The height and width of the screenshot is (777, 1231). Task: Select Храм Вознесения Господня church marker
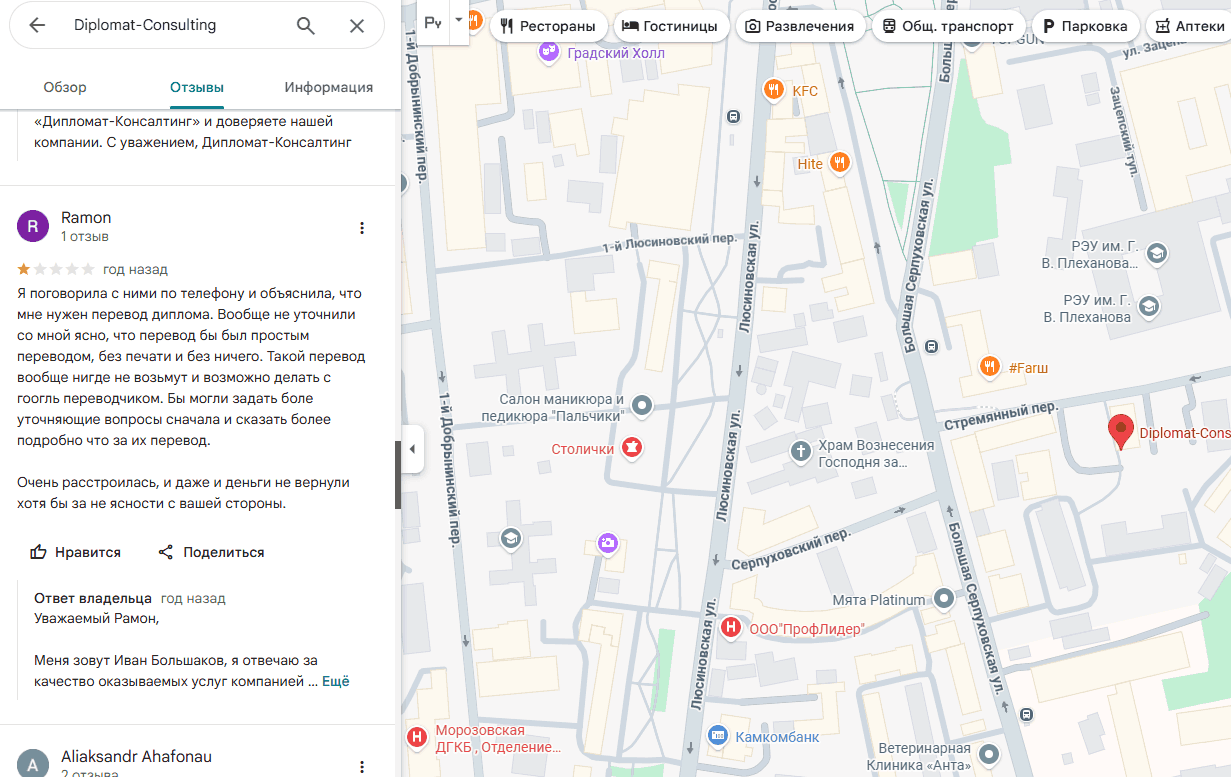[x=800, y=451]
